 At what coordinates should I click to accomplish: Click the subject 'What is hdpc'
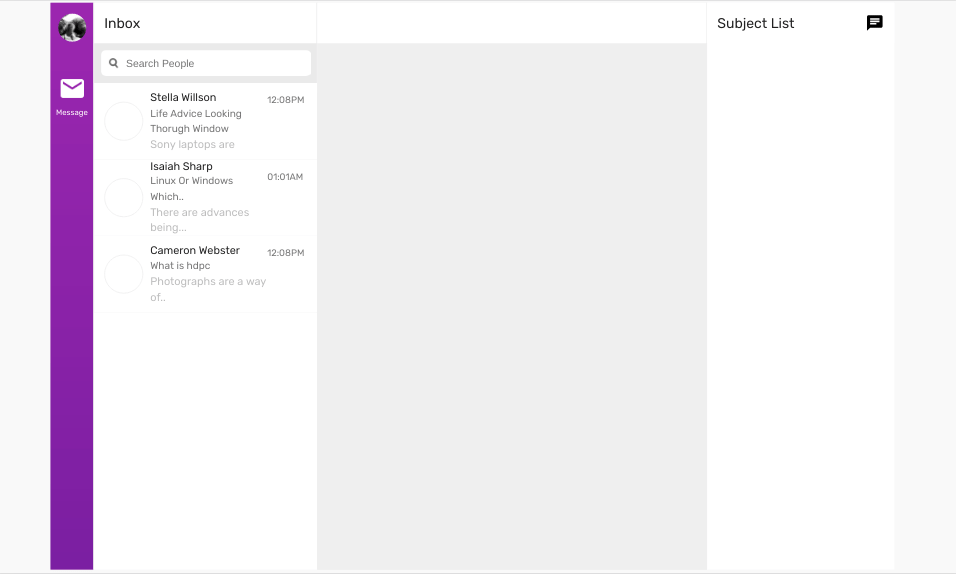pyautogui.click(x=180, y=265)
